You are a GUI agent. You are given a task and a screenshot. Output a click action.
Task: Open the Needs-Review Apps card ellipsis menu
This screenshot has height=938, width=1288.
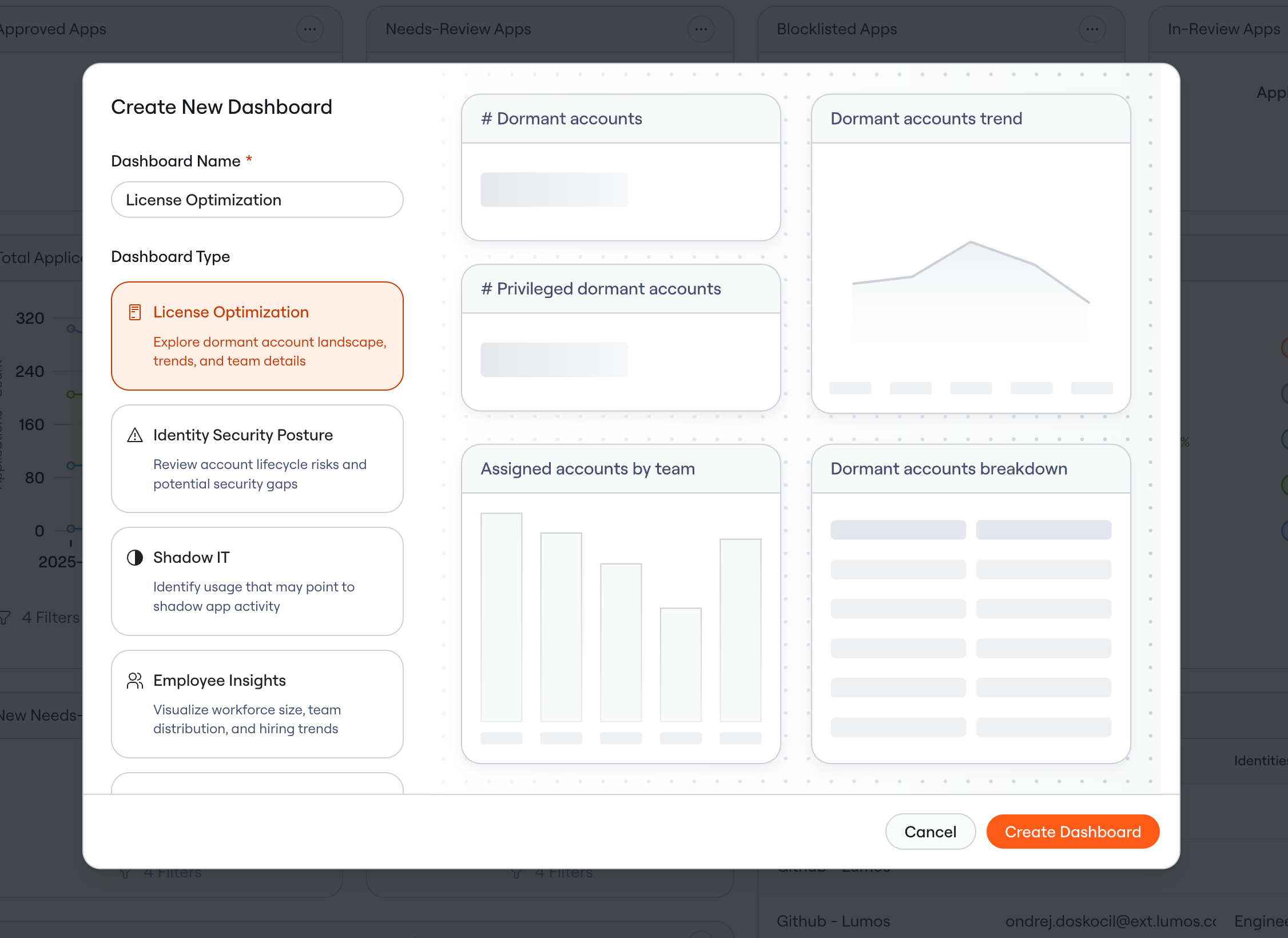point(701,29)
